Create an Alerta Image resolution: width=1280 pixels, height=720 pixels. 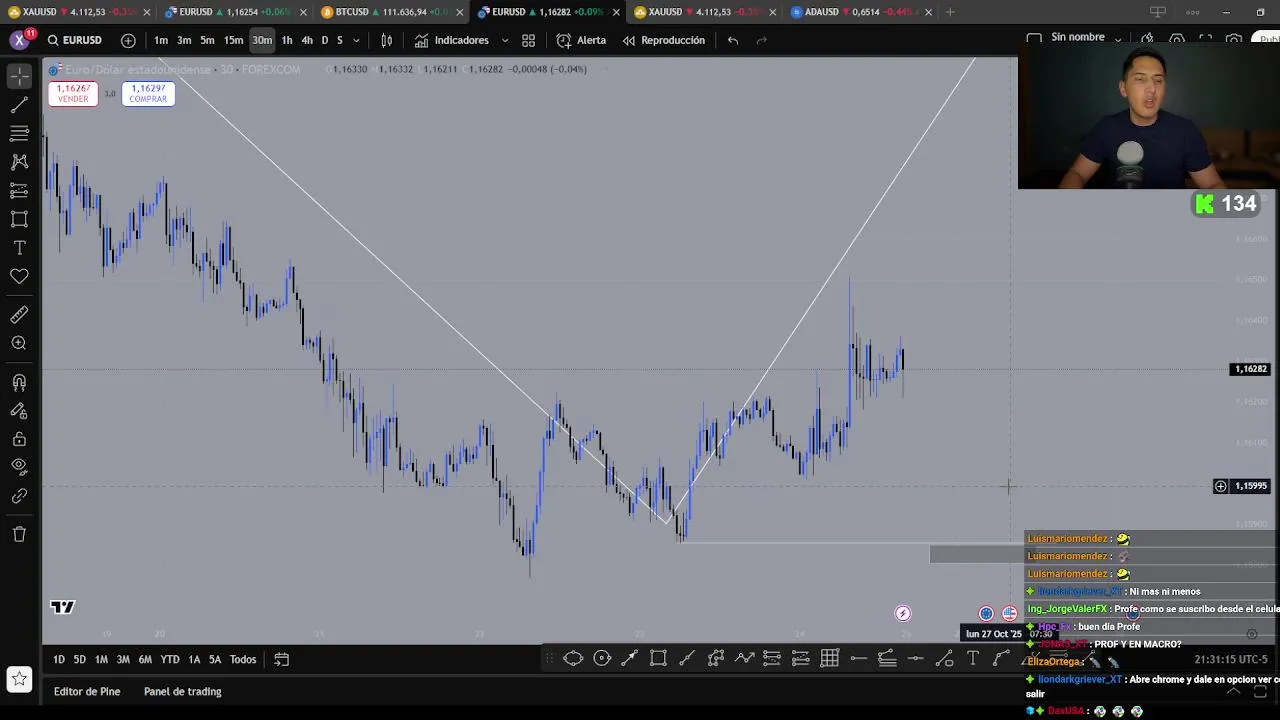(x=581, y=40)
